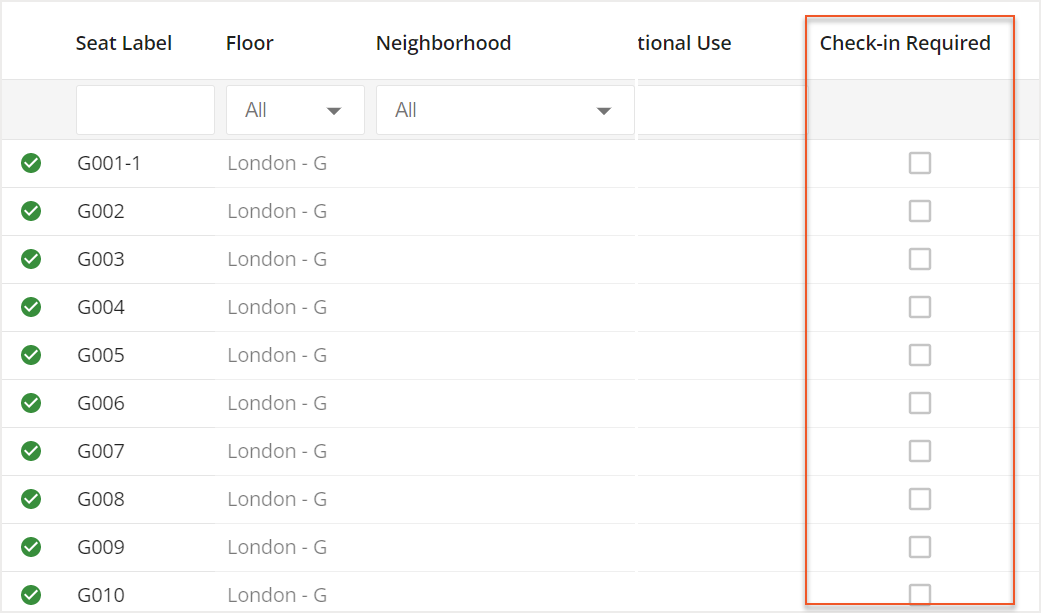Image resolution: width=1041 pixels, height=613 pixels.
Task: Click the Neighborhood column header
Action: [x=443, y=42]
